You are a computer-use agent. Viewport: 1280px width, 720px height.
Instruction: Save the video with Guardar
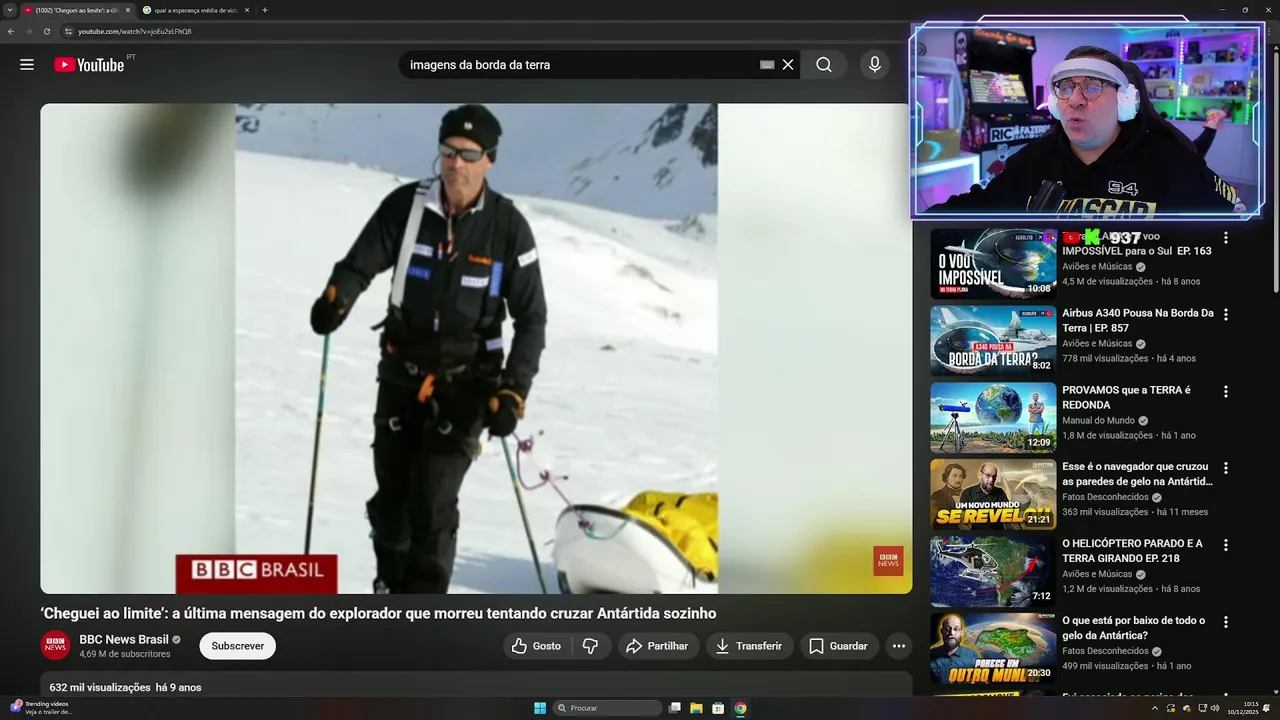click(x=838, y=646)
